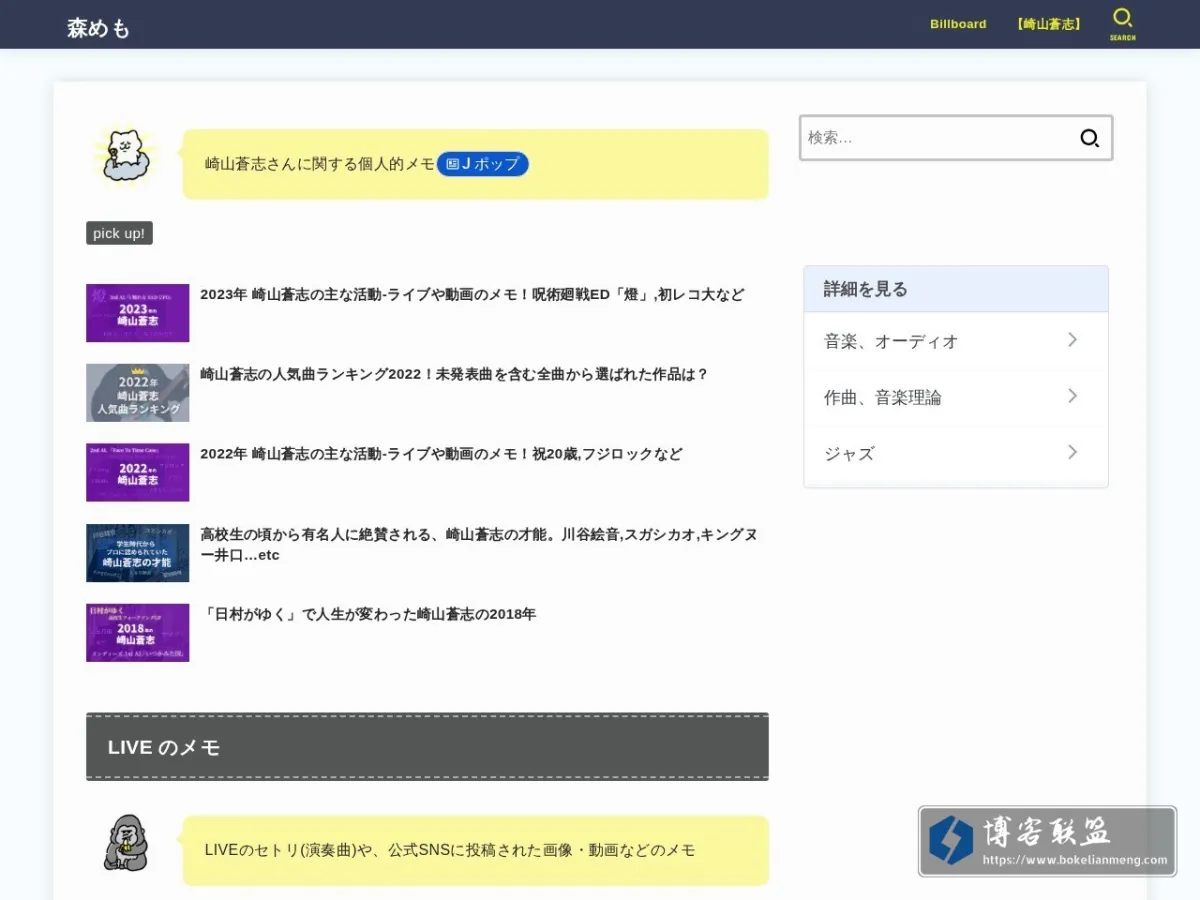Screen dimensions: 1200x900
Task: Click the LIVE のメモ section heading
Action: (427, 747)
